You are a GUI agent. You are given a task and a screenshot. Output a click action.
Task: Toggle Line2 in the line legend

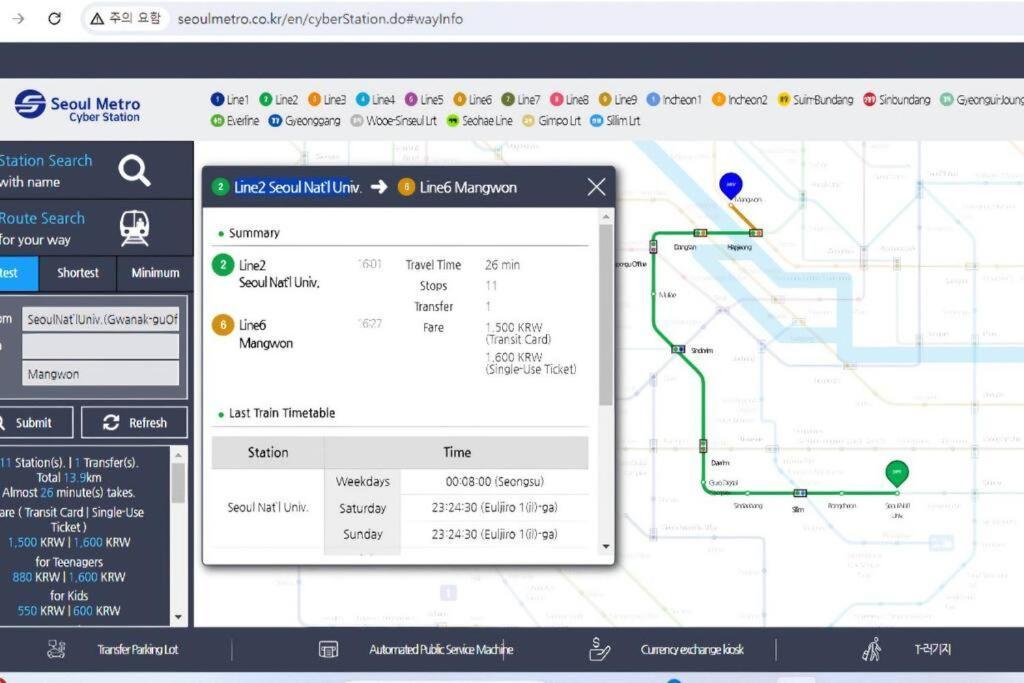[278, 99]
